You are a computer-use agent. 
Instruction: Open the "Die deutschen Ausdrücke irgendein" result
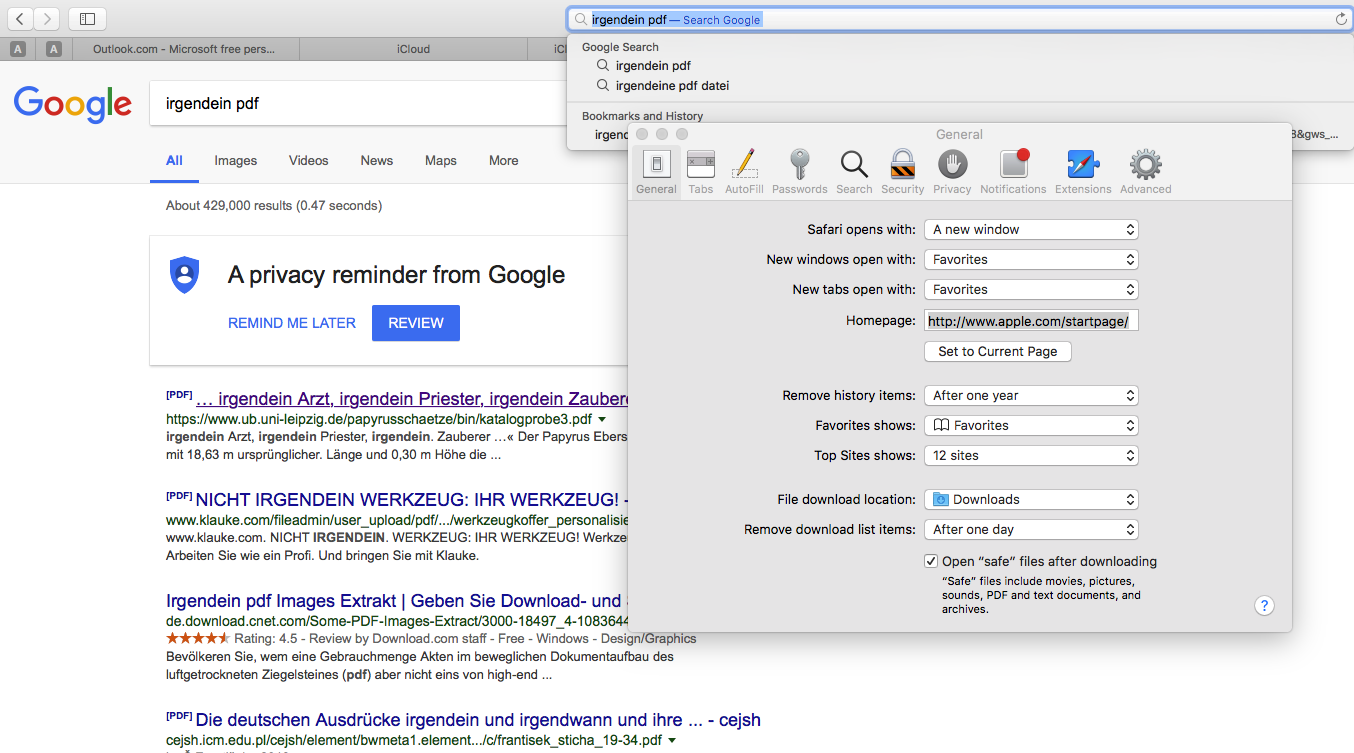click(x=478, y=720)
